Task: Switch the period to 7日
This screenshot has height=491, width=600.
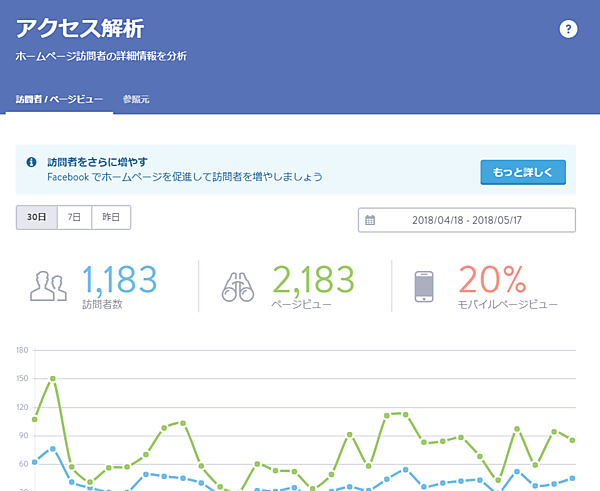Action: (74, 217)
